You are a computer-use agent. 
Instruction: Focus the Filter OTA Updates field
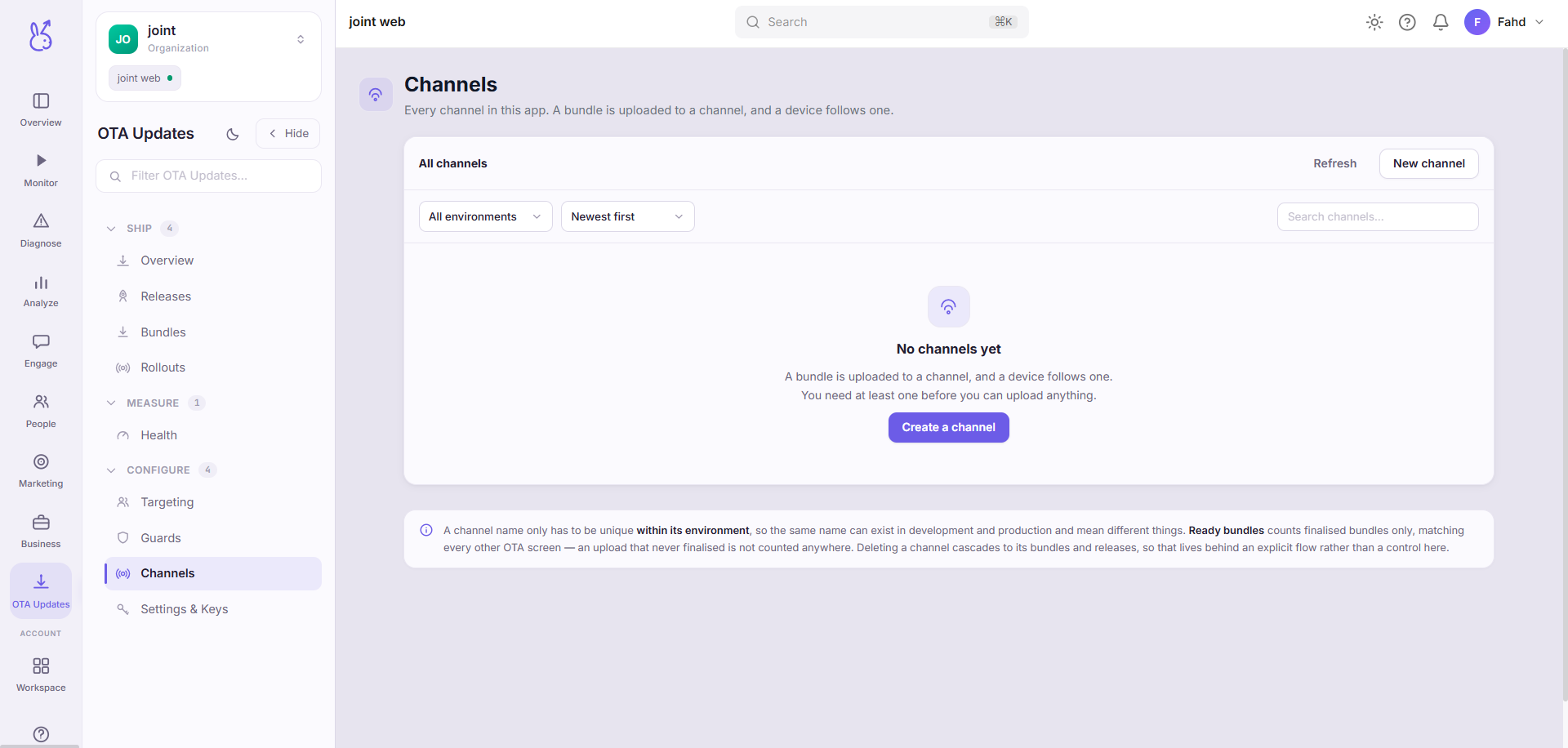click(208, 176)
